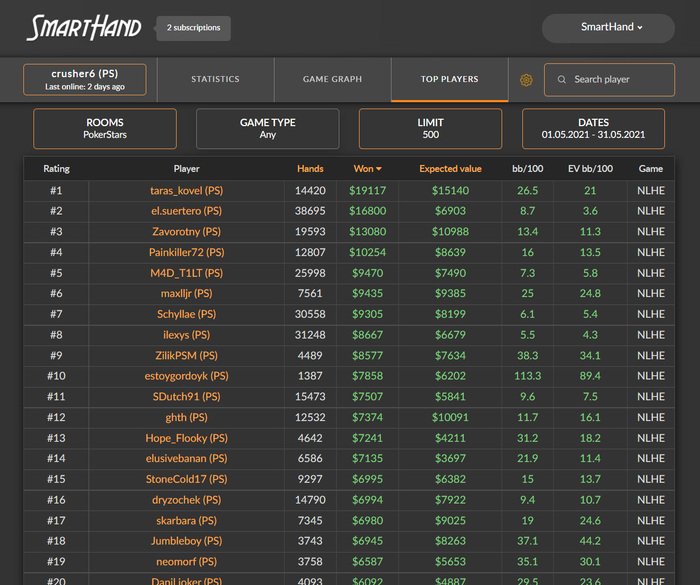Open the Rooms PokerStars filter
The height and width of the screenshot is (585, 700).
click(x=105, y=129)
